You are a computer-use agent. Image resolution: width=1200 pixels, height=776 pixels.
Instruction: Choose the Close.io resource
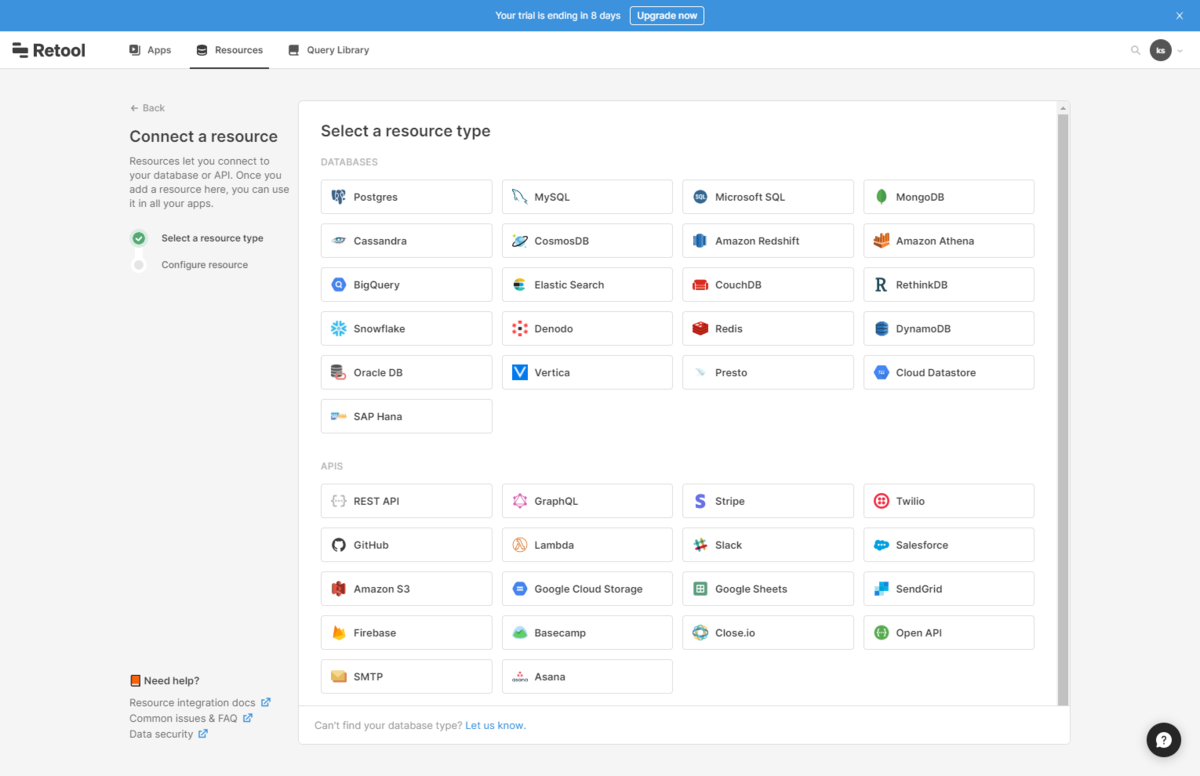[768, 633]
